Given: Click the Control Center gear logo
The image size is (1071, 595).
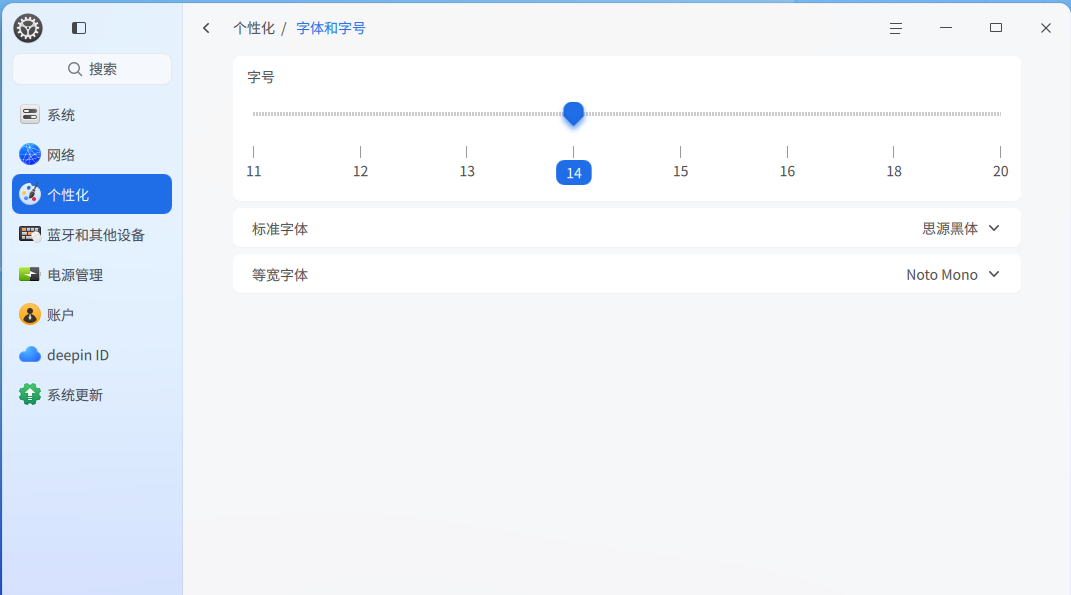Looking at the screenshot, I should click(x=27, y=28).
